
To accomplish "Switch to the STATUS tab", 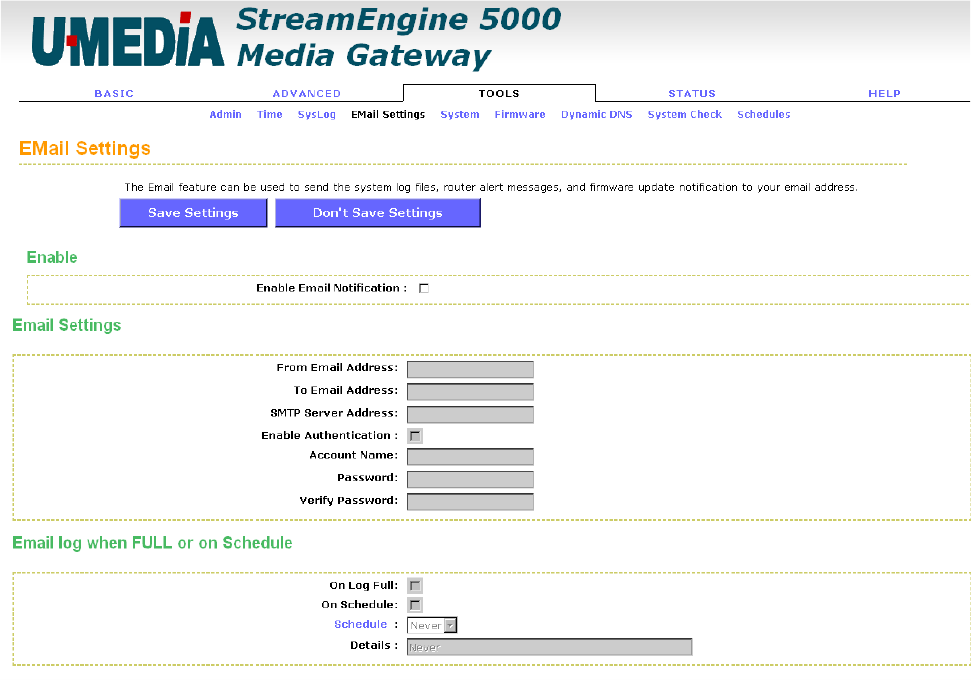I will pos(692,94).
